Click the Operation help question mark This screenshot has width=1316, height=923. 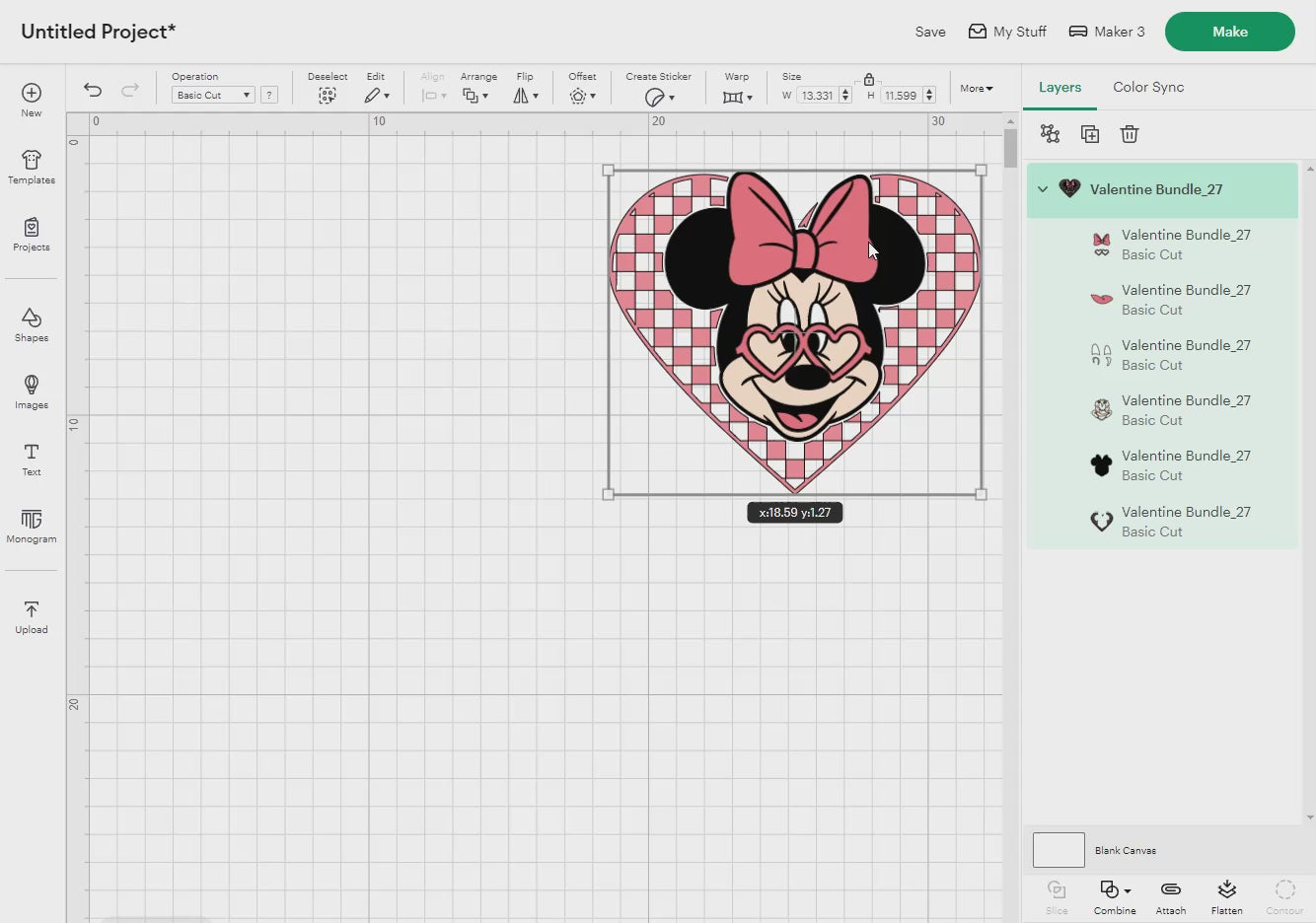click(269, 96)
